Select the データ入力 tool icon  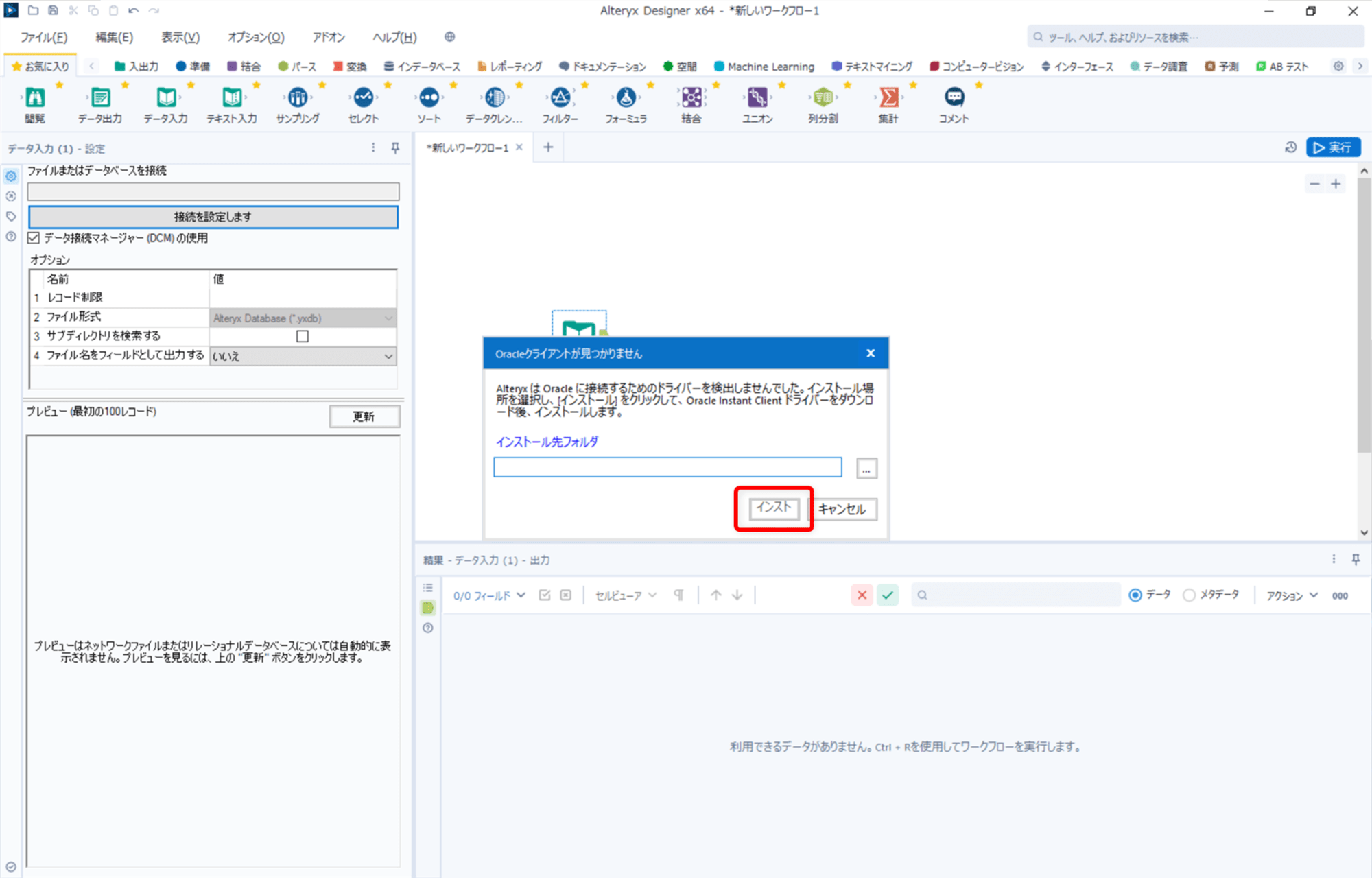point(166,97)
